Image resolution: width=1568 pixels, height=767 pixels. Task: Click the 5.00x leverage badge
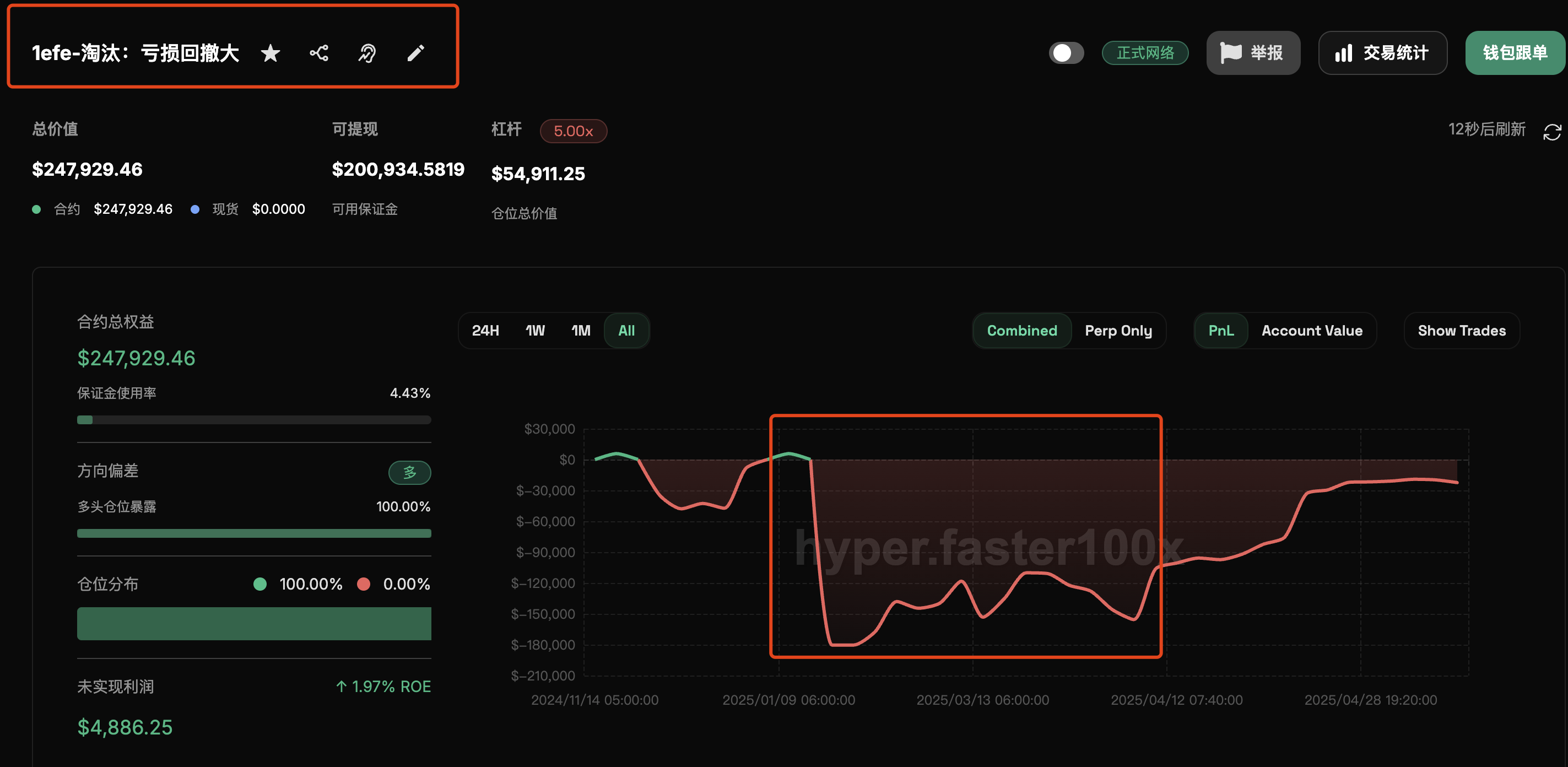573,131
